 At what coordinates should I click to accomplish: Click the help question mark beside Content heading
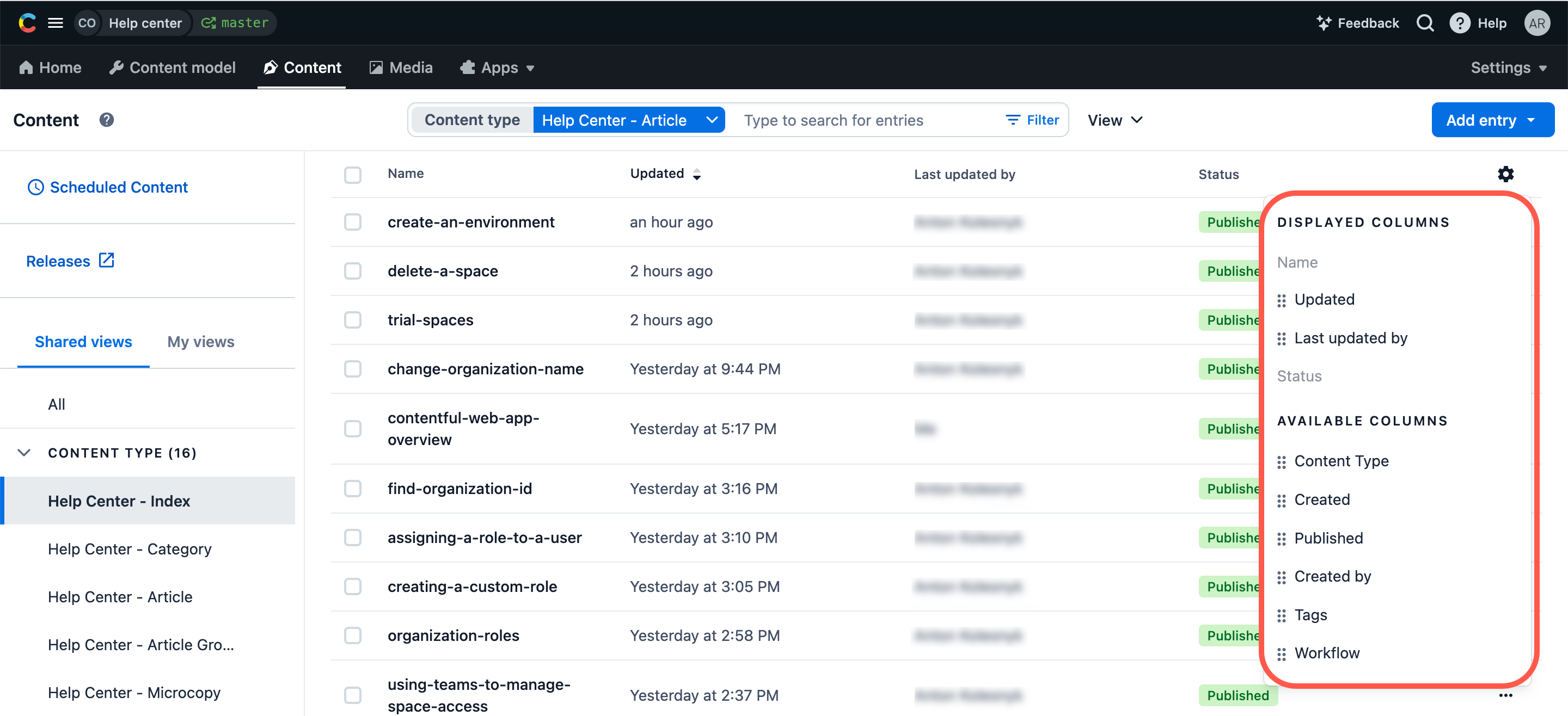pyautogui.click(x=107, y=120)
